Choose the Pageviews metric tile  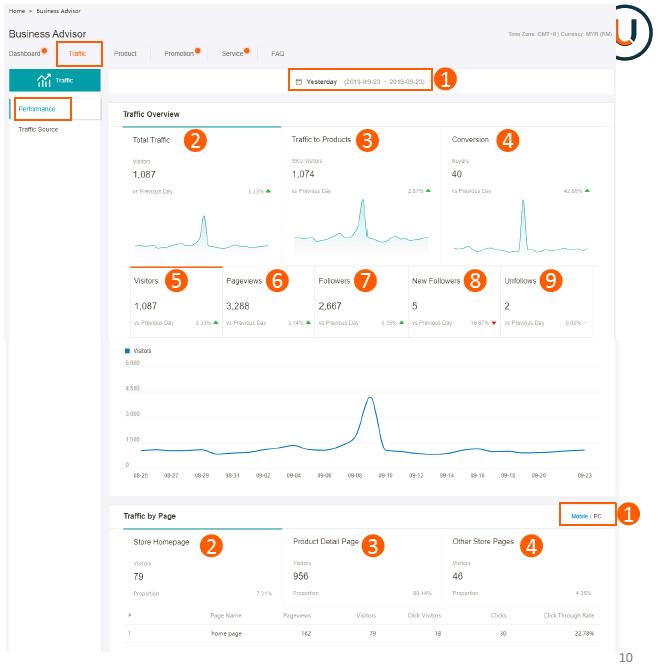(268, 302)
